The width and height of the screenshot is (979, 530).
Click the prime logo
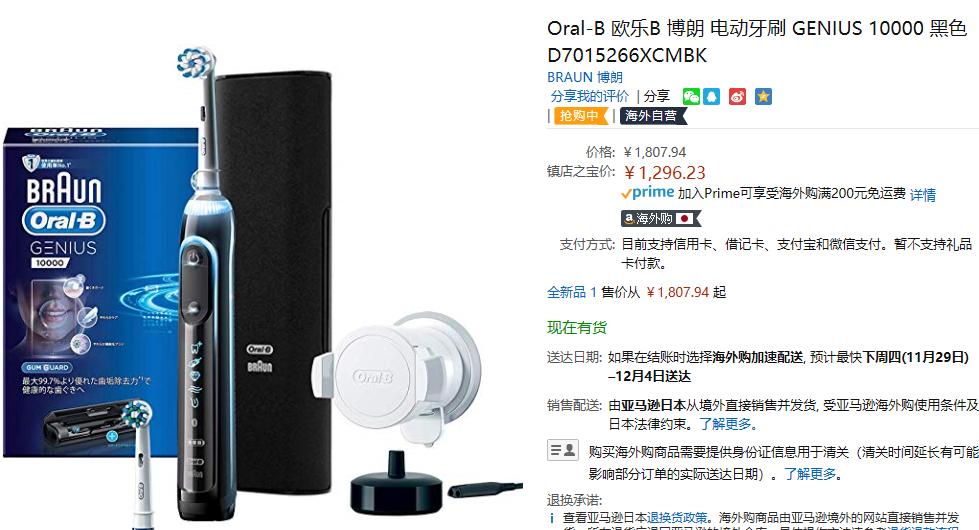tap(647, 194)
